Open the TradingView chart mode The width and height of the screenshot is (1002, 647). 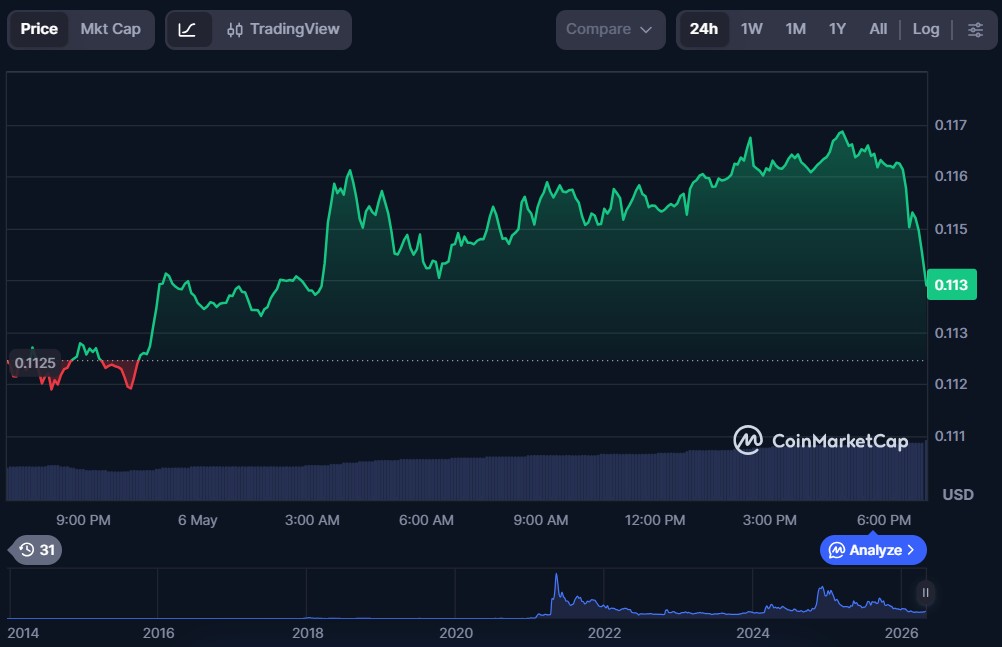pos(282,29)
